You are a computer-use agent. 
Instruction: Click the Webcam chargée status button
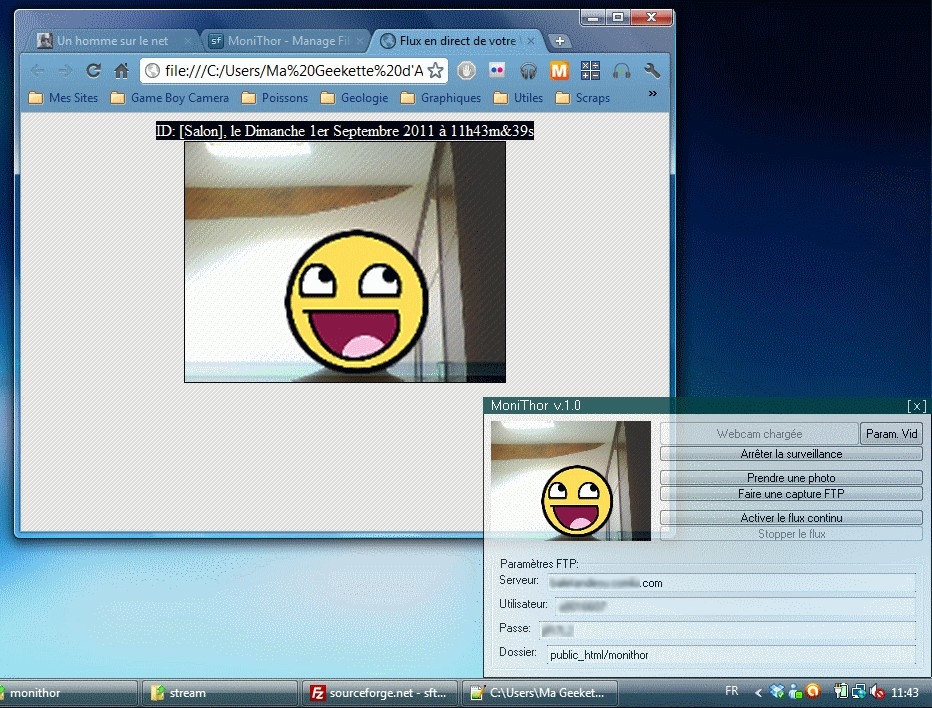pos(759,434)
